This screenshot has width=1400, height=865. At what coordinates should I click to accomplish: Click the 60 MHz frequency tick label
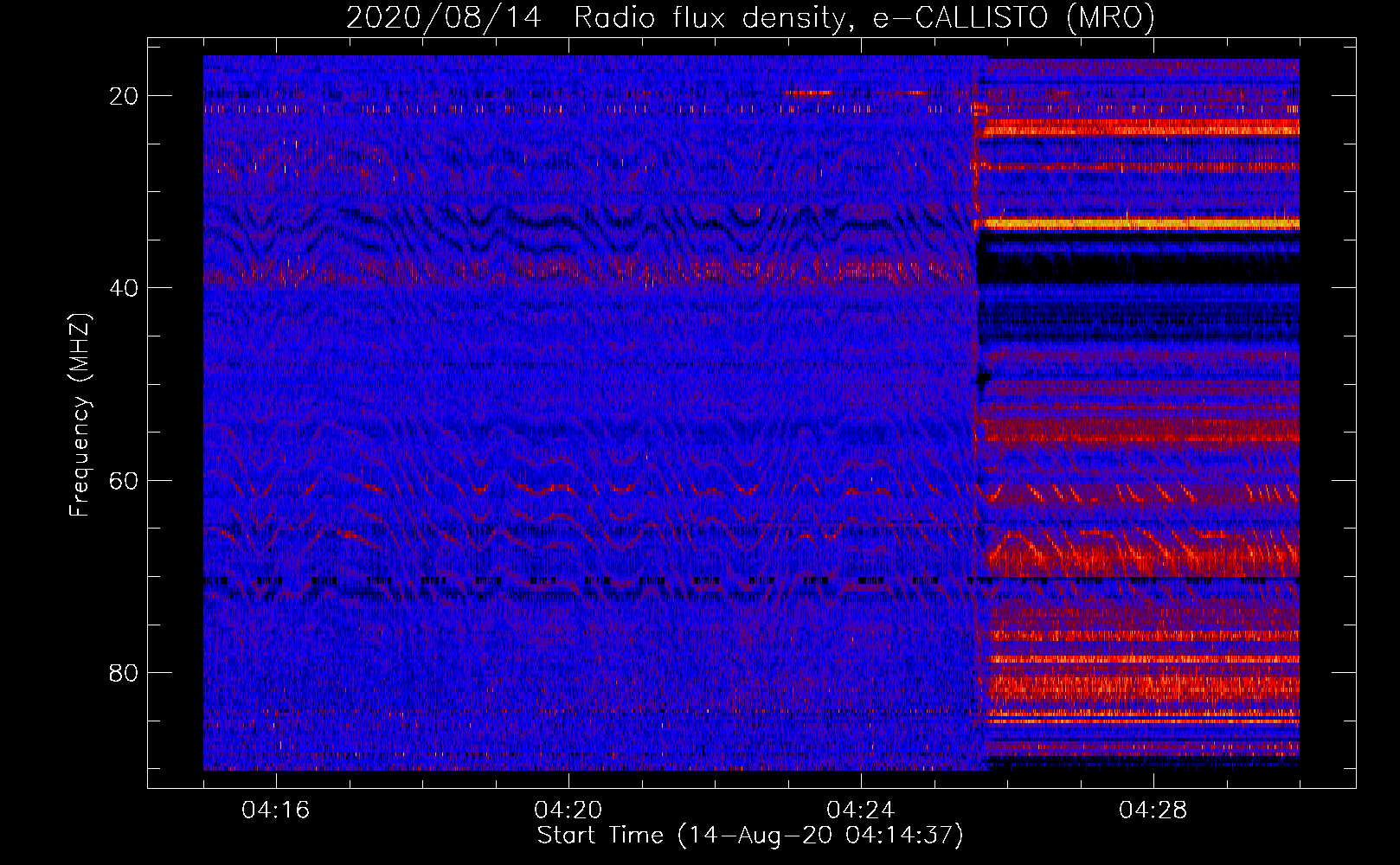tap(124, 481)
